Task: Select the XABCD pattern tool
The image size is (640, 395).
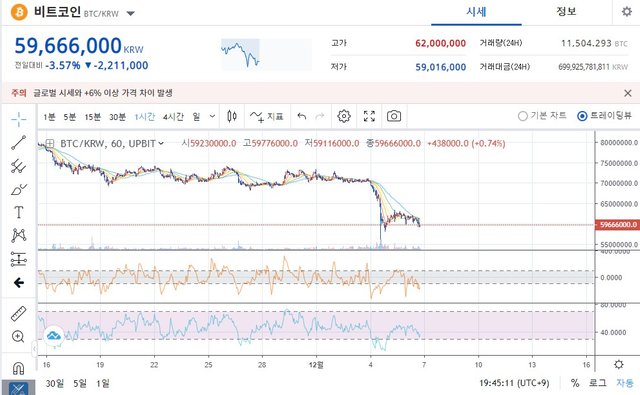Action: (x=19, y=235)
